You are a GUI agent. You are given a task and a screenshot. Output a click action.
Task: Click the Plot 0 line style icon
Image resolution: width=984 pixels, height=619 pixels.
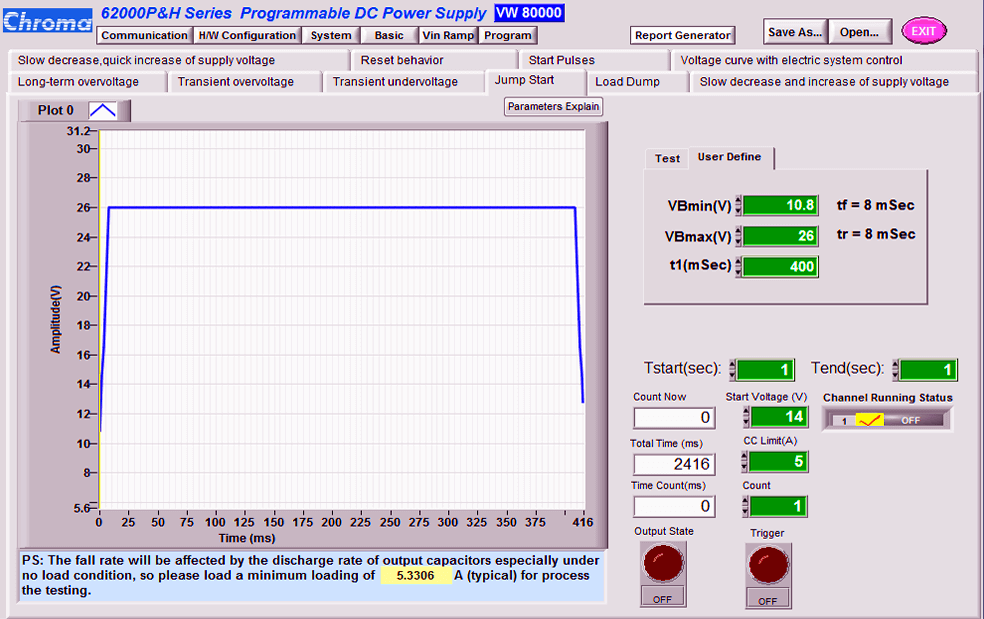click(x=103, y=111)
